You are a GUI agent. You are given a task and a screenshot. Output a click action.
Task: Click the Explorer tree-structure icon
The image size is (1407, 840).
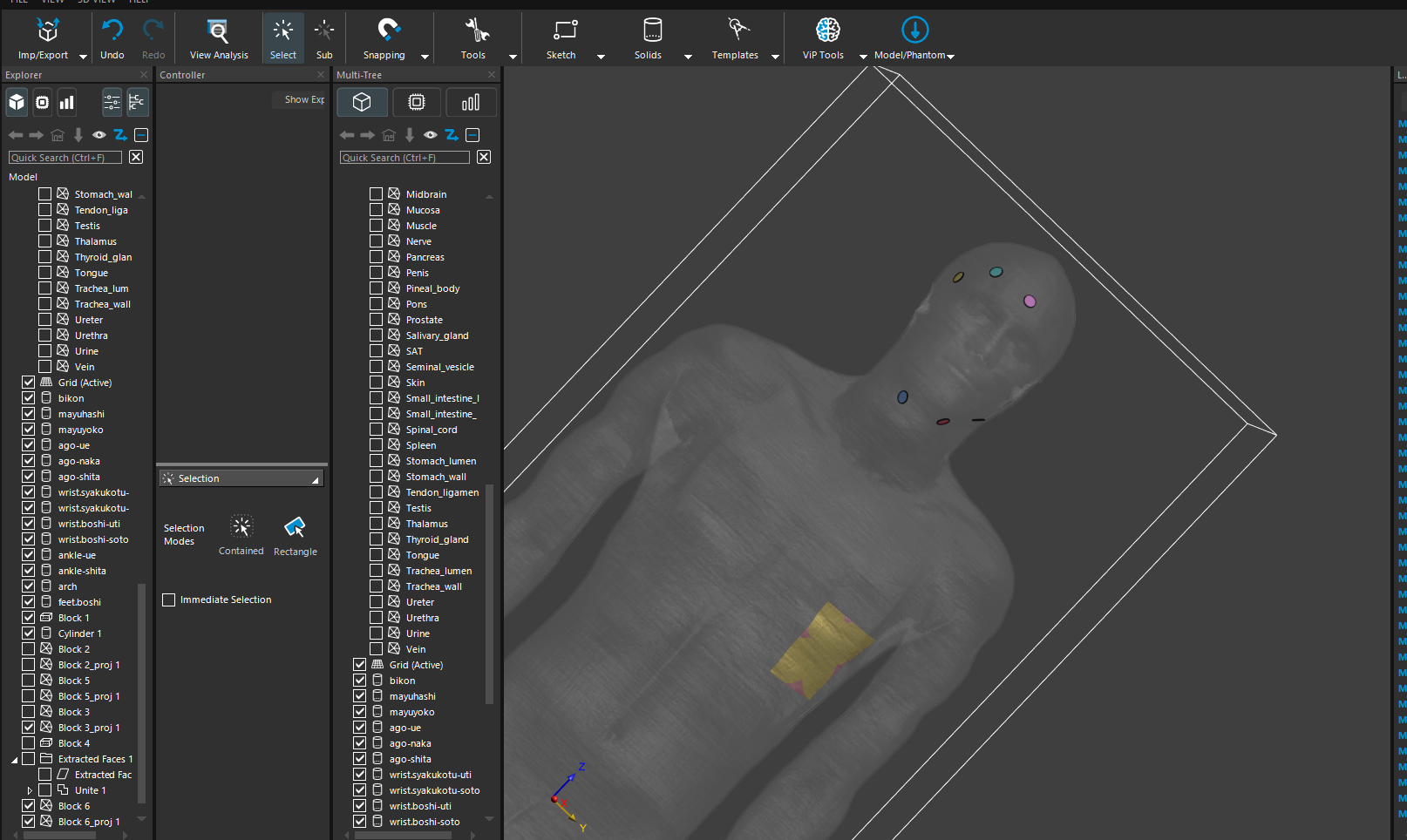137,103
